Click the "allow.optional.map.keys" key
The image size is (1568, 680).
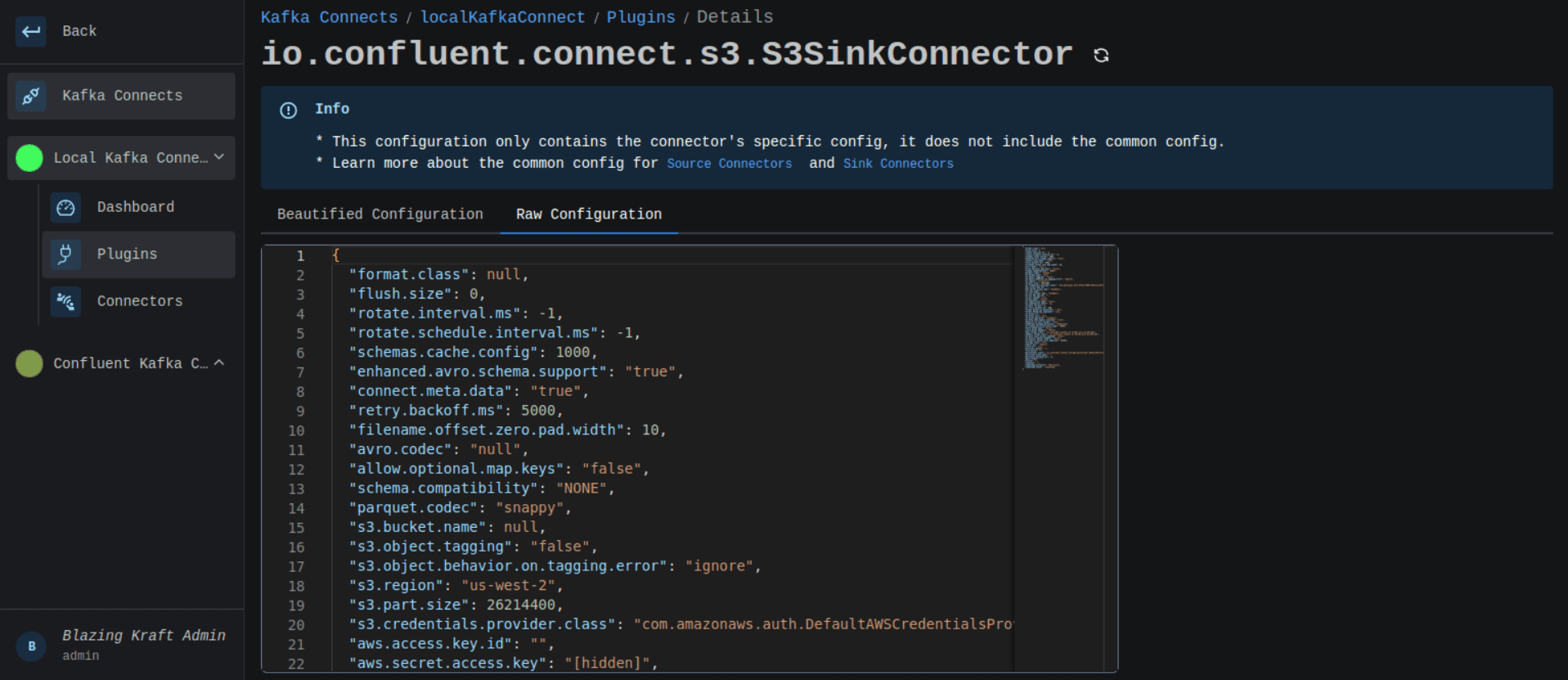pos(456,470)
